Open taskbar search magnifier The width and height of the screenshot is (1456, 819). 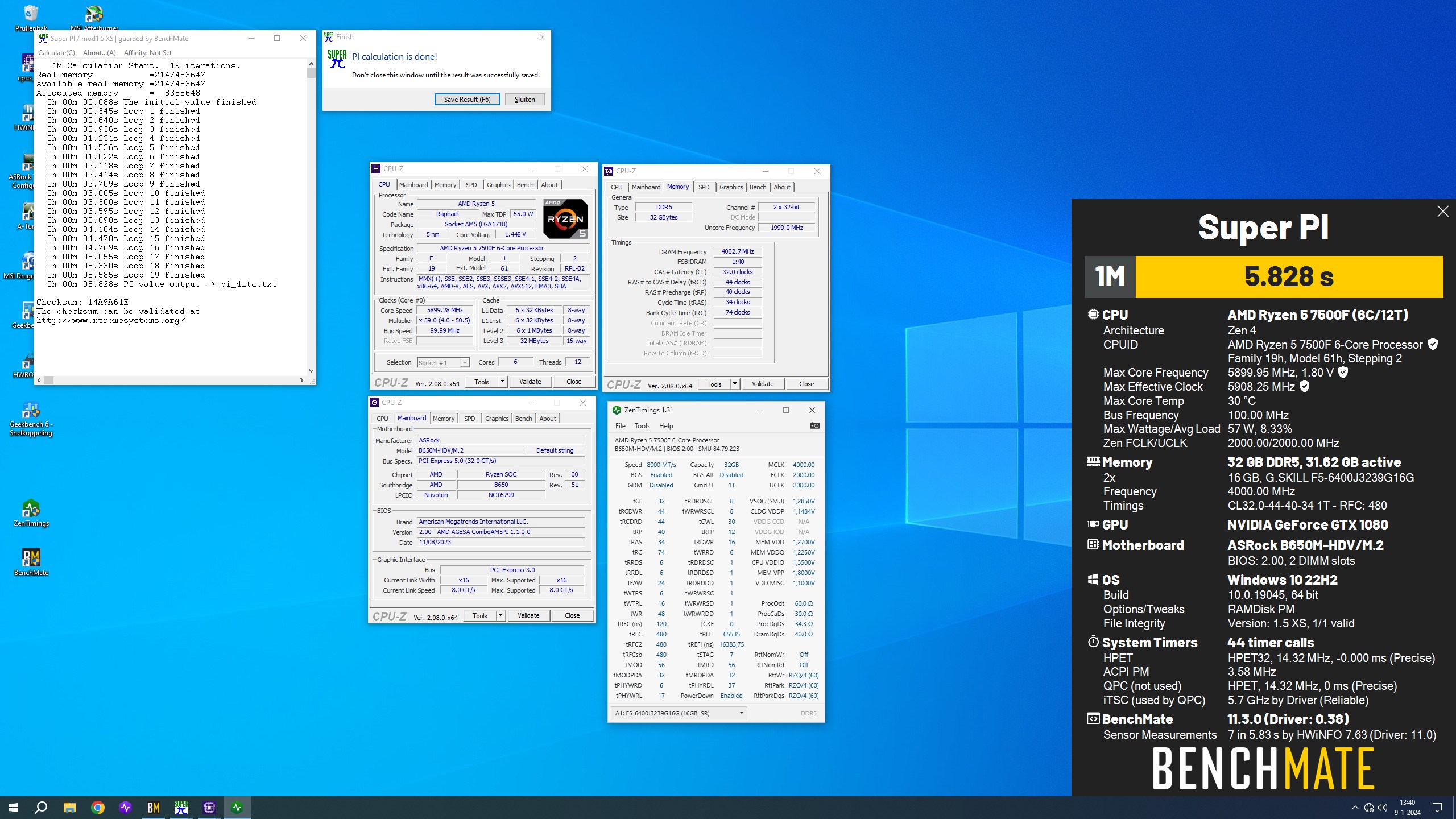pyautogui.click(x=41, y=807)
